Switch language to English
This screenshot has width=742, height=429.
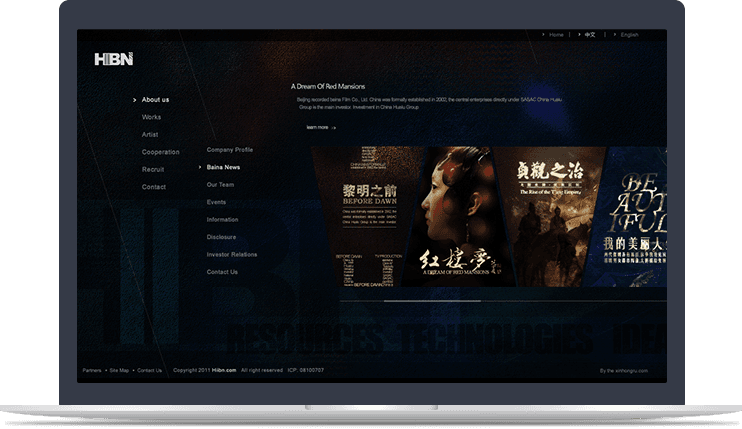(629, 35)
